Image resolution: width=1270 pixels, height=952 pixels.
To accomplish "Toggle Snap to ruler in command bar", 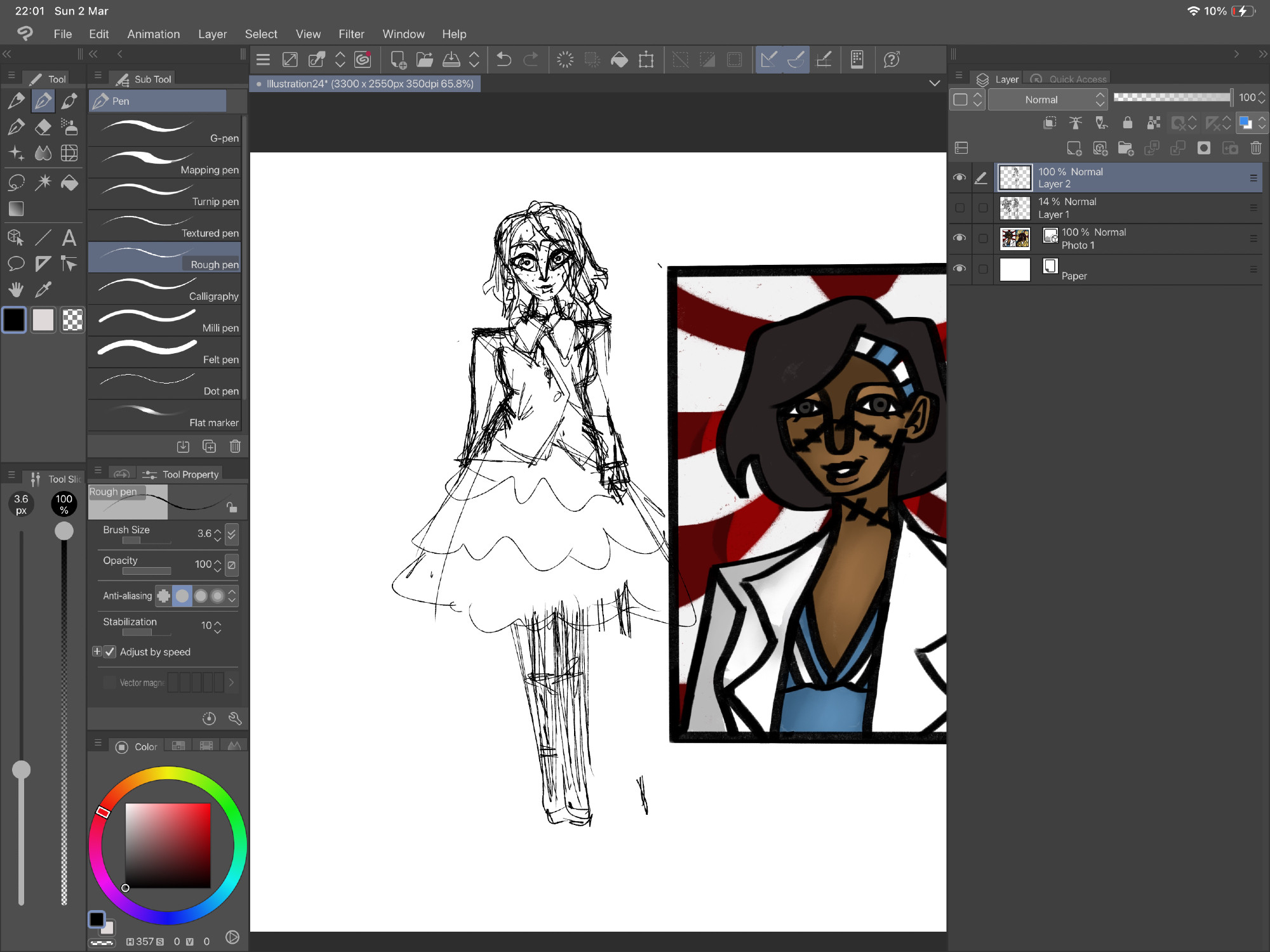I will coord(769,60).
